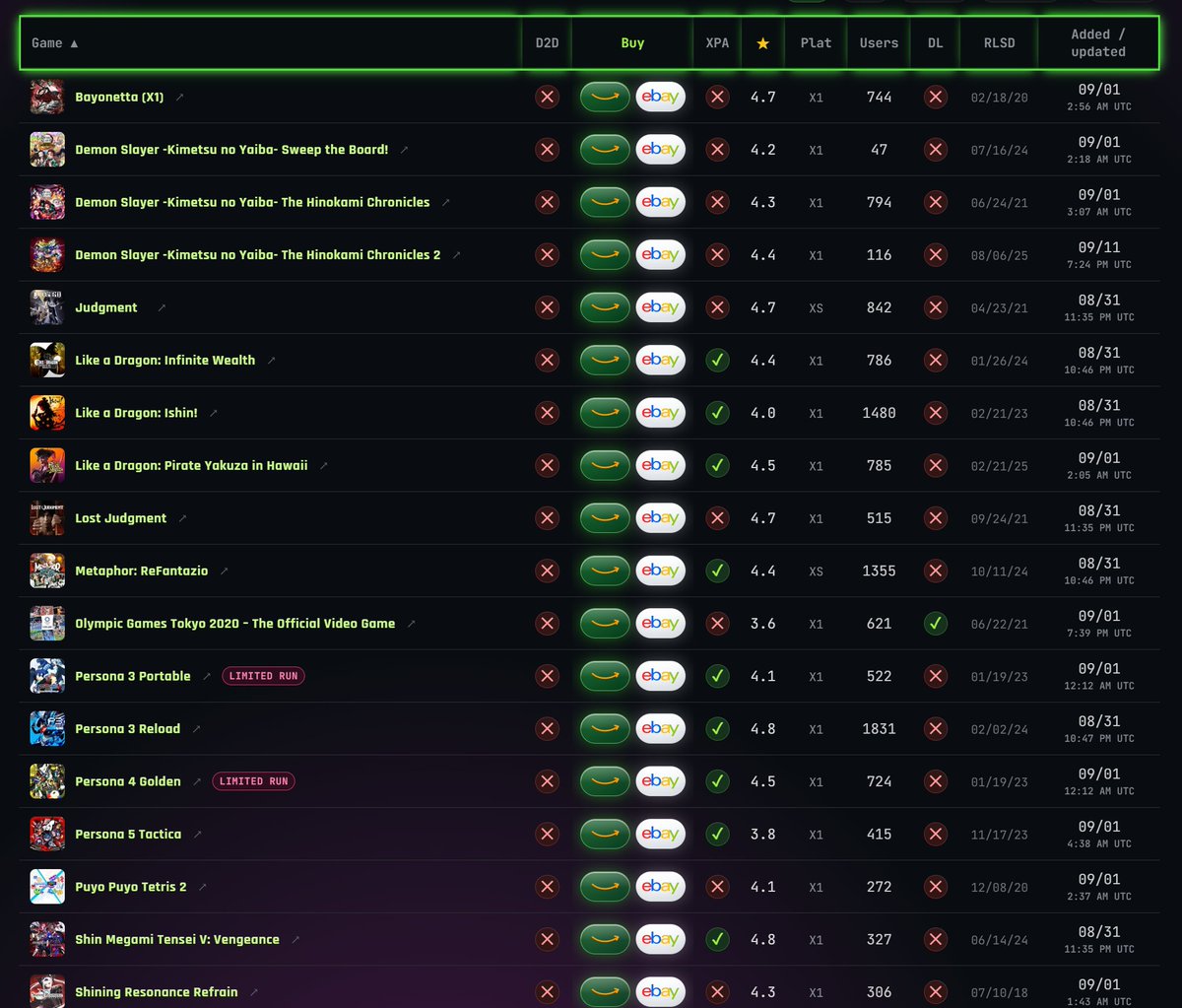The width and height of the screenshot is (1182, 1008).
Task: Open external link icon beside Lost Judgment
Action: tap(182, 518)
